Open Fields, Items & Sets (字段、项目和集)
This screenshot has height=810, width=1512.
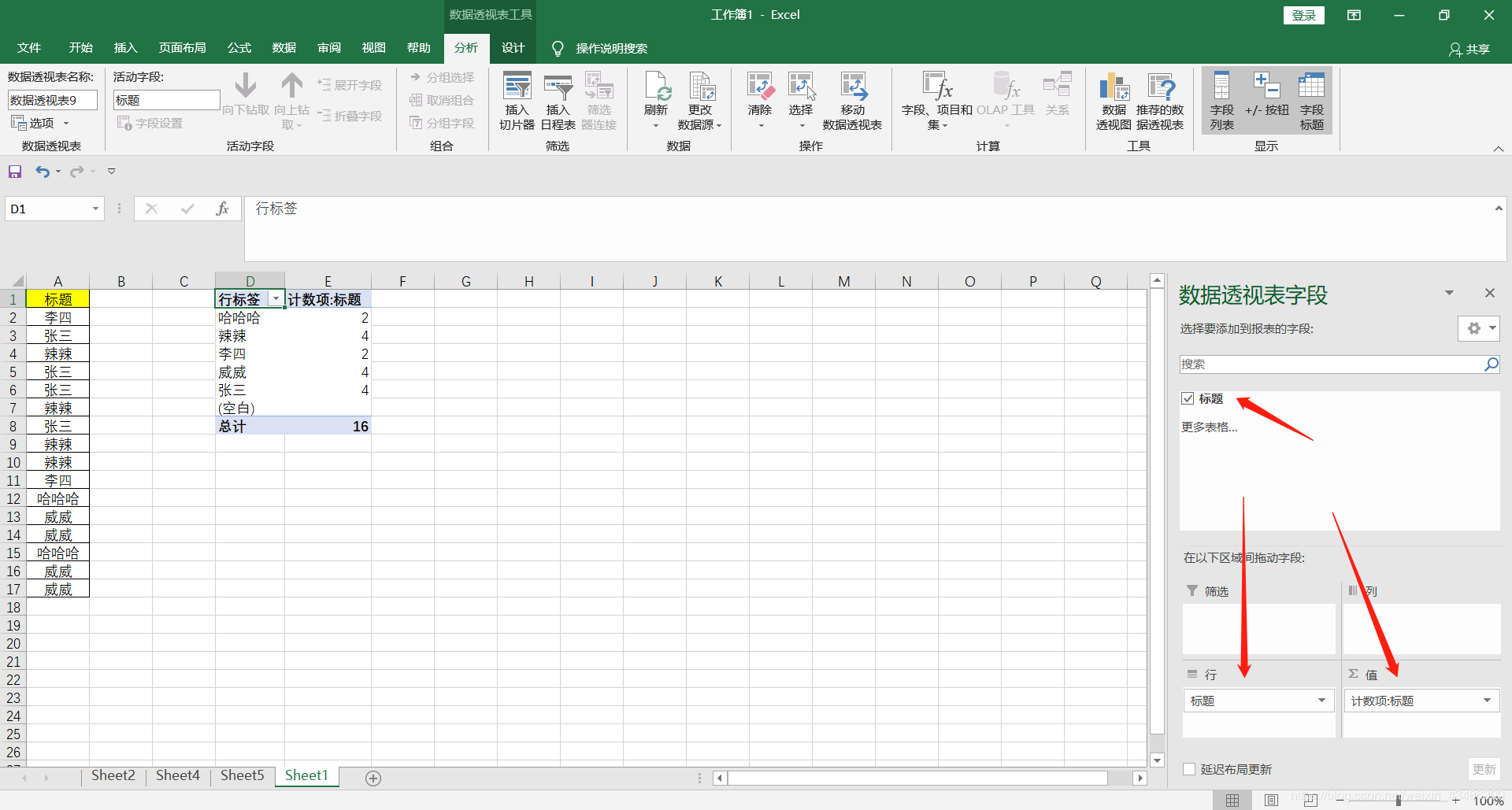937,101
